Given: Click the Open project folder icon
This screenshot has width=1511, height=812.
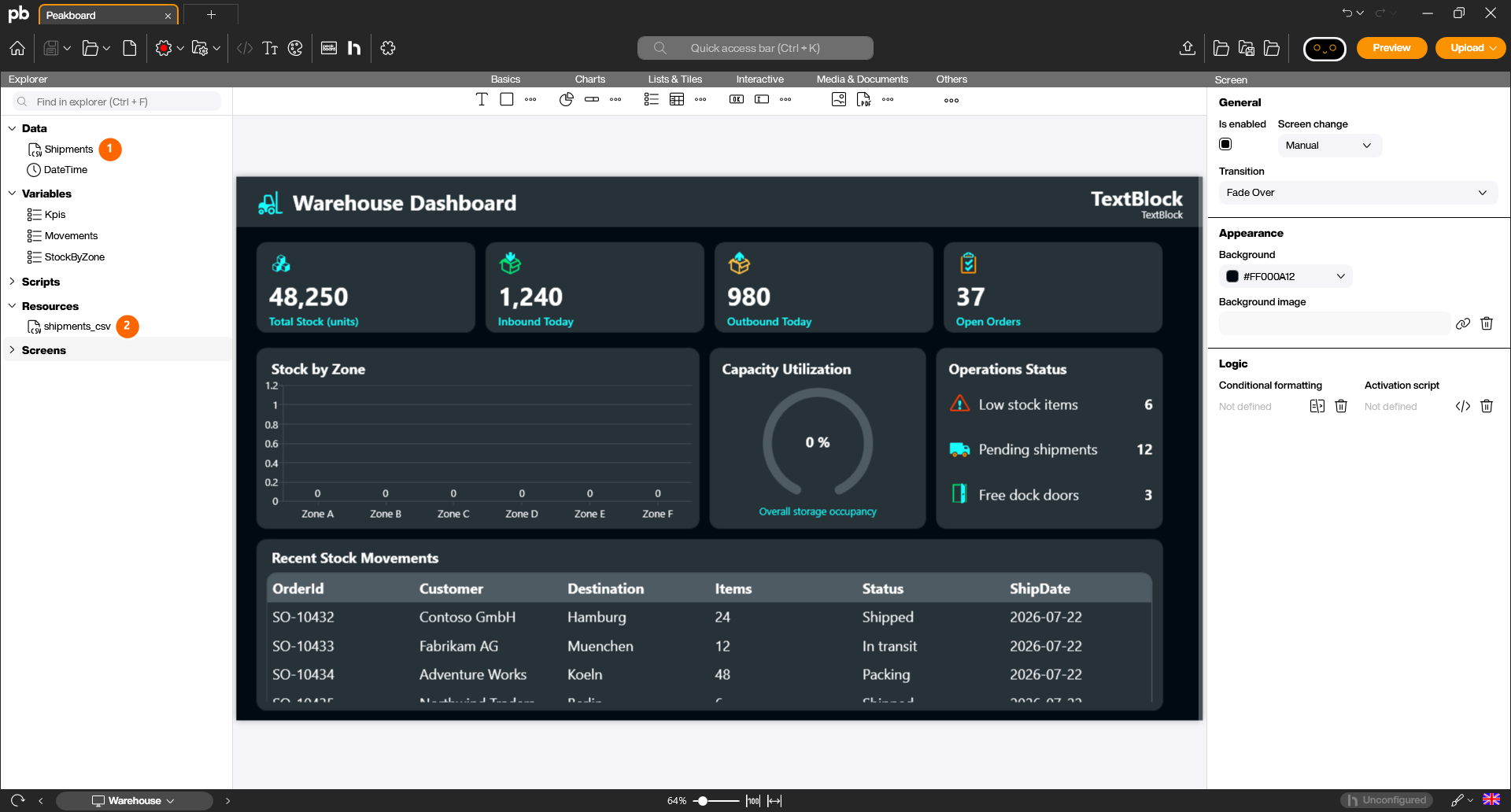Looking at the screenshot, I should [91, 48].
